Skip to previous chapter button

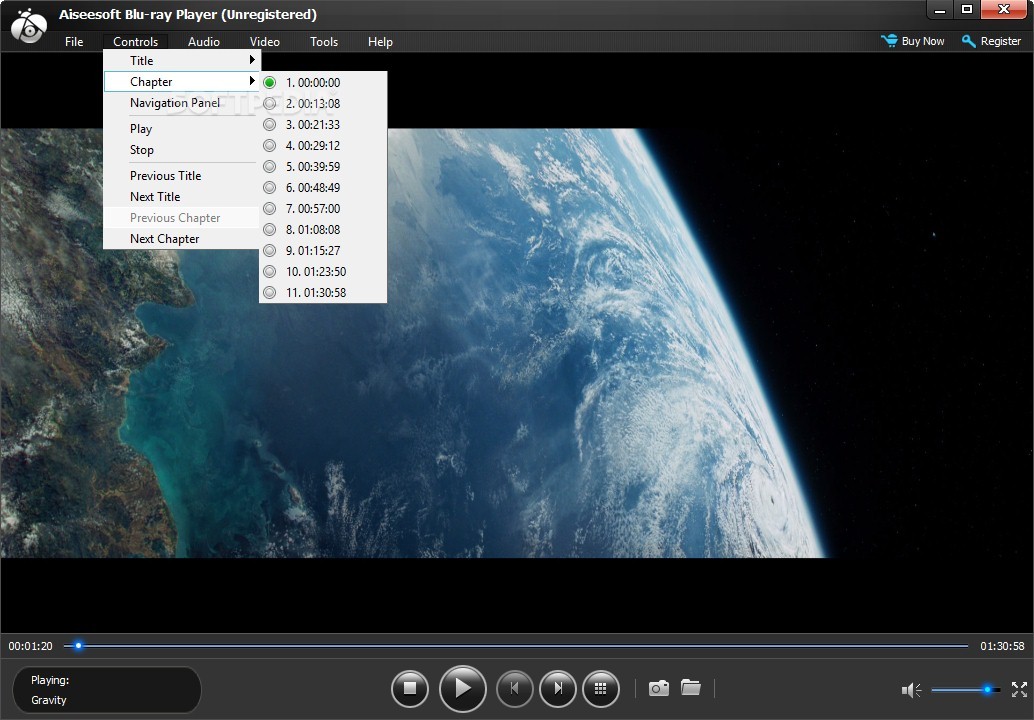[514, 688]
